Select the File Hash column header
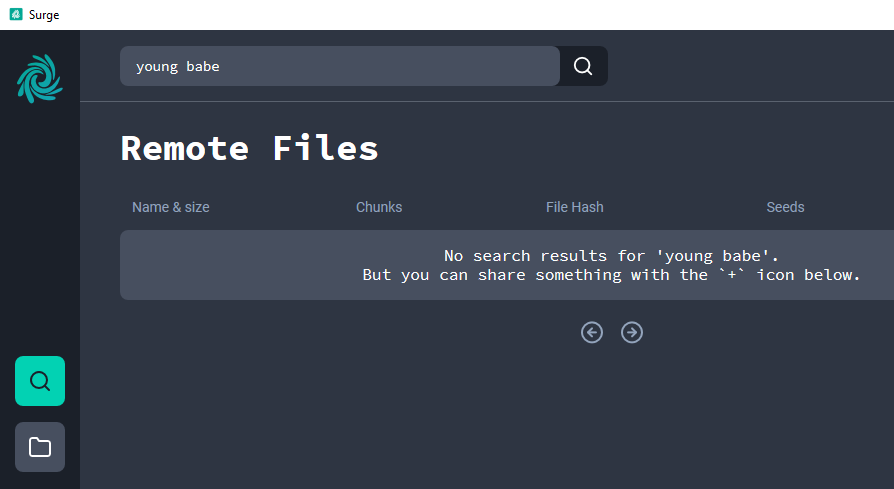This screenshot has height=489, width=894. tap(574, 207)
